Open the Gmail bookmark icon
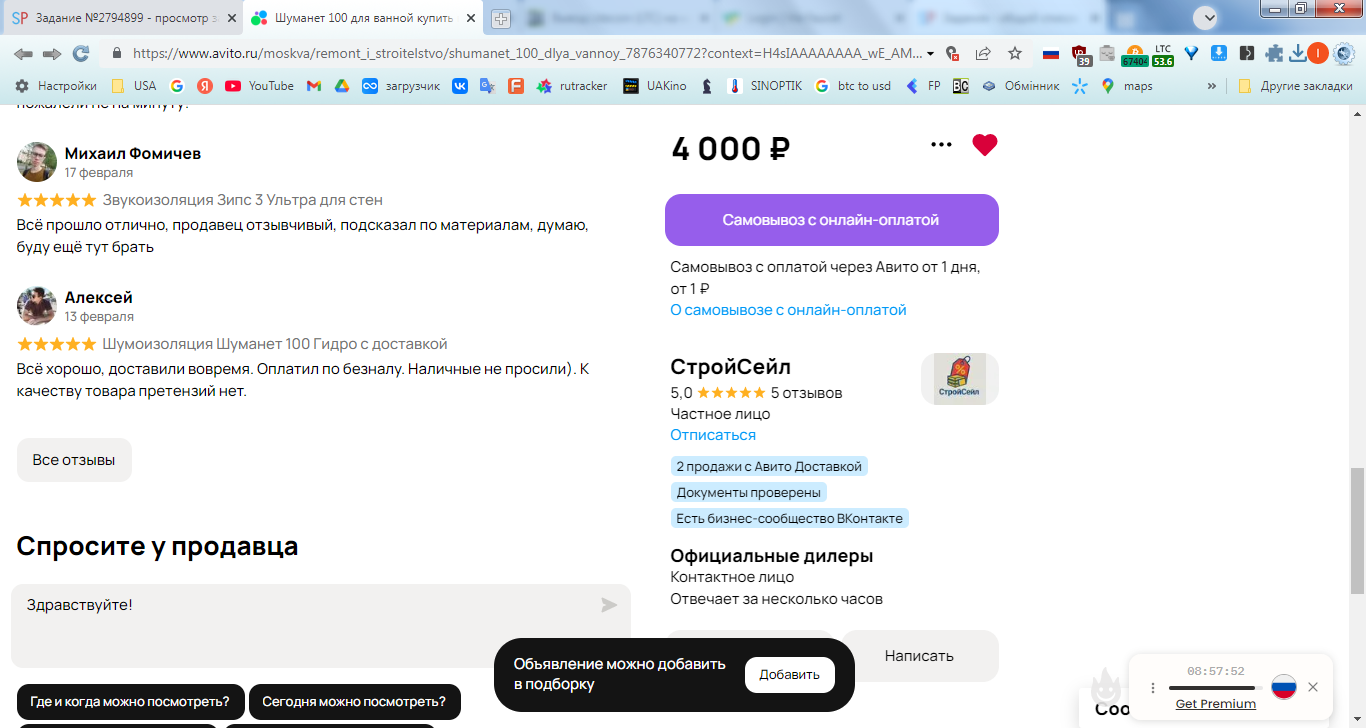 tap(314, 86)
